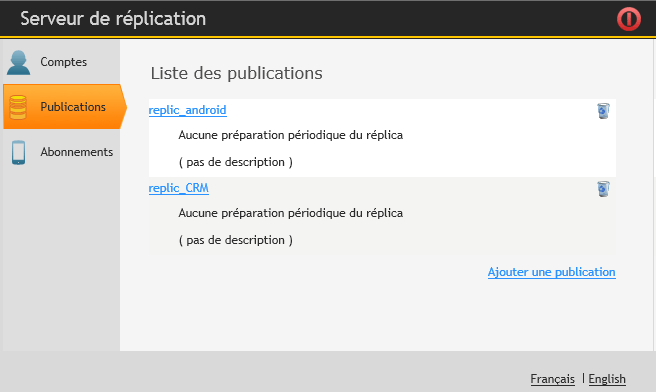Click the Liste des publications heading

click(x=236, y=73)
